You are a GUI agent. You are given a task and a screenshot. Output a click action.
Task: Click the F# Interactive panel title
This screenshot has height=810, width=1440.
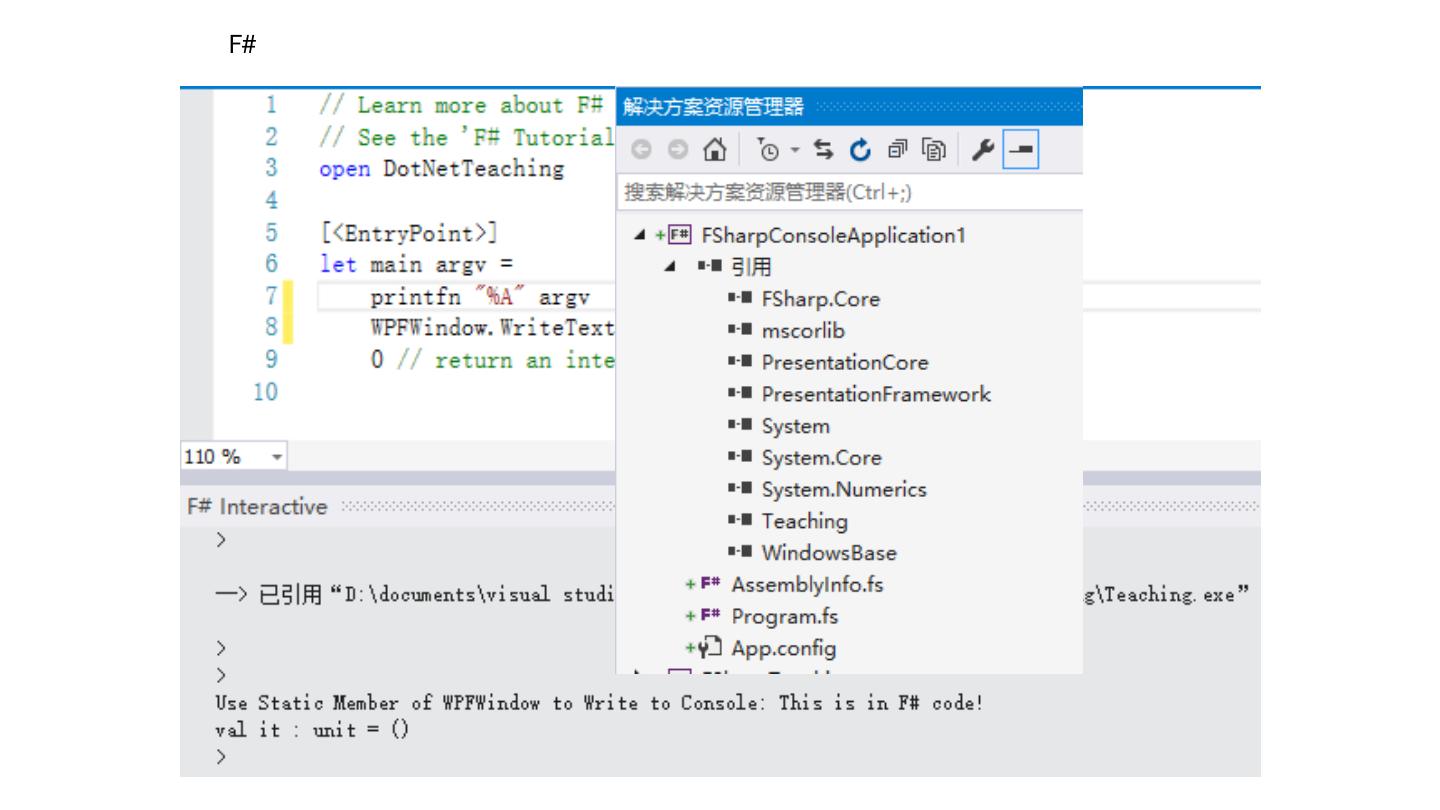tap(257, 507)
